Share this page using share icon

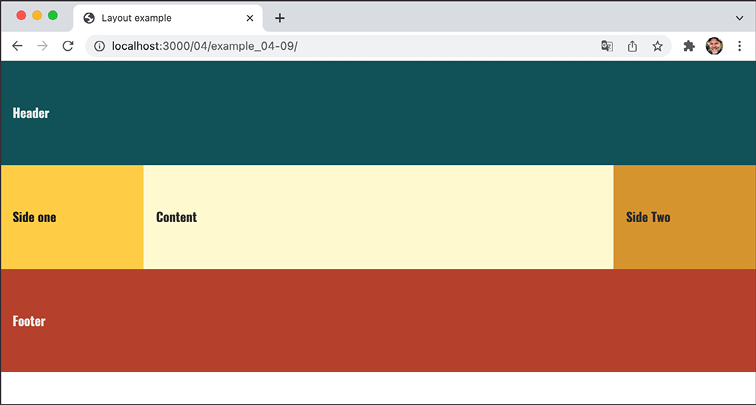click(632, 46)
